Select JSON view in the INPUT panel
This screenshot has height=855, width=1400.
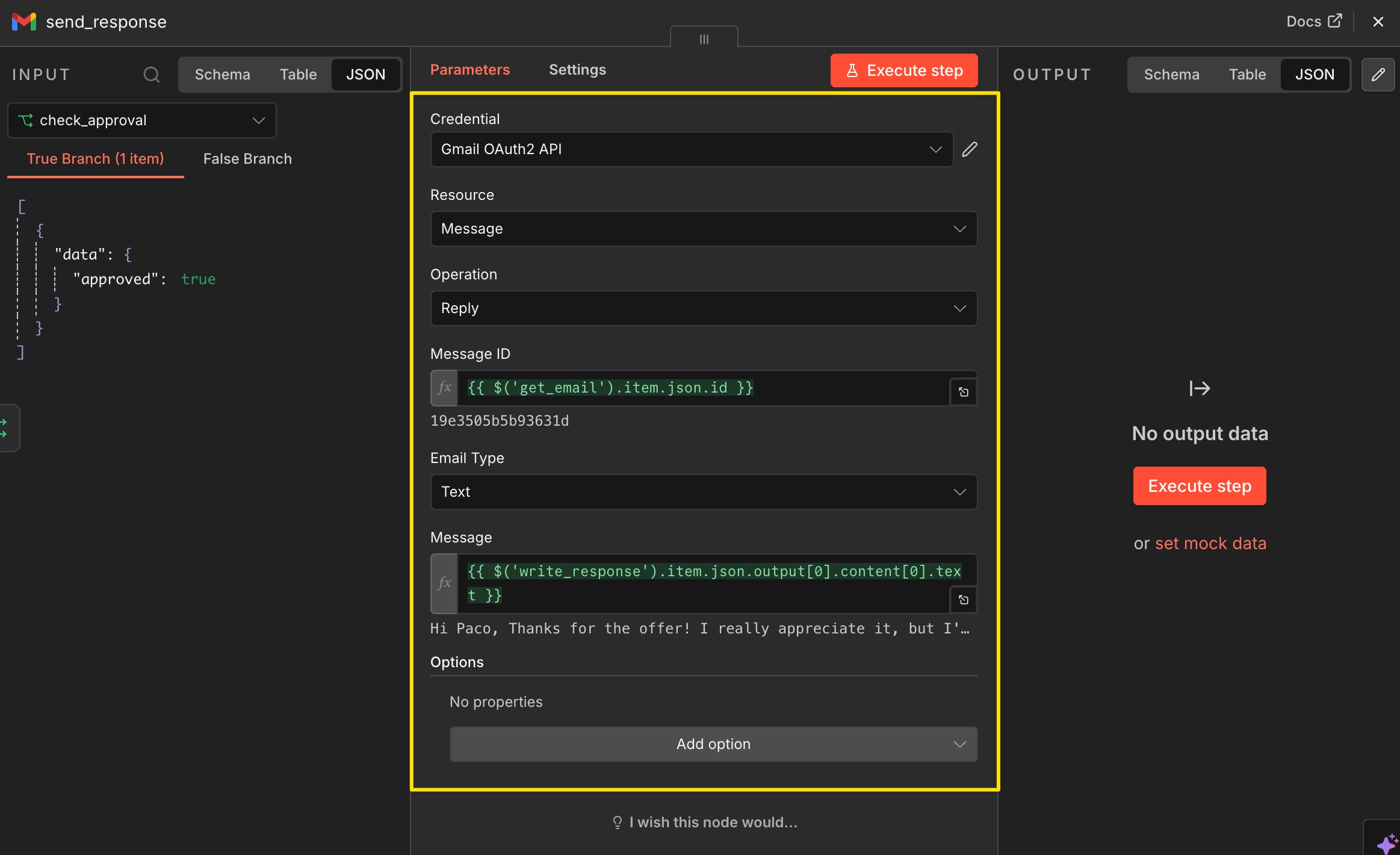coord(365,75)
